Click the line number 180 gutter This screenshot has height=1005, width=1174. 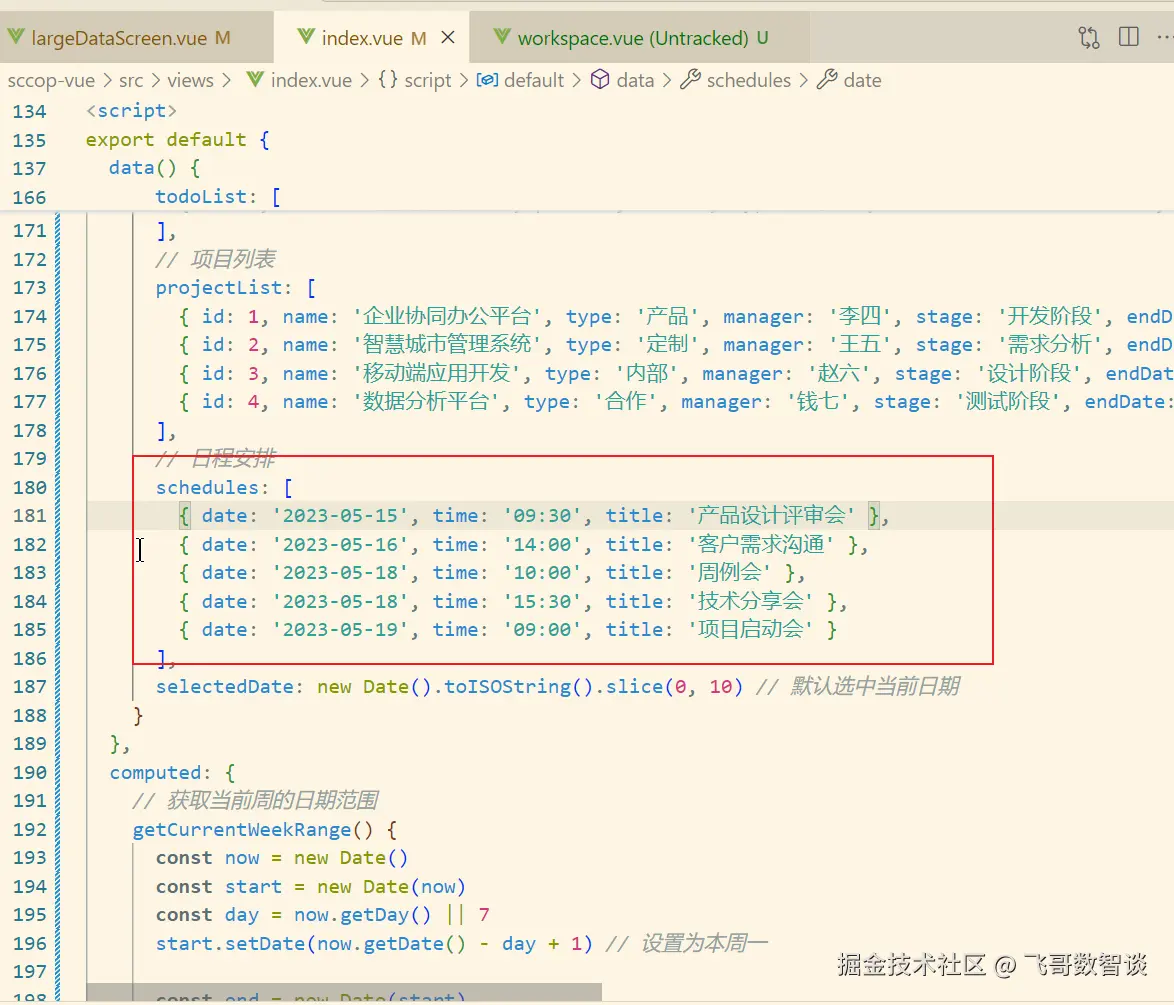[x=30, y=488]
